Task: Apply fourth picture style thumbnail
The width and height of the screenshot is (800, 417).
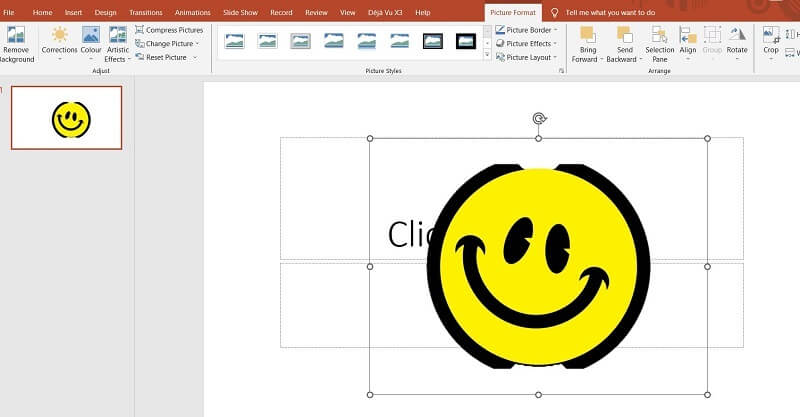Action: pyautogui.click(x=334, y=41)
